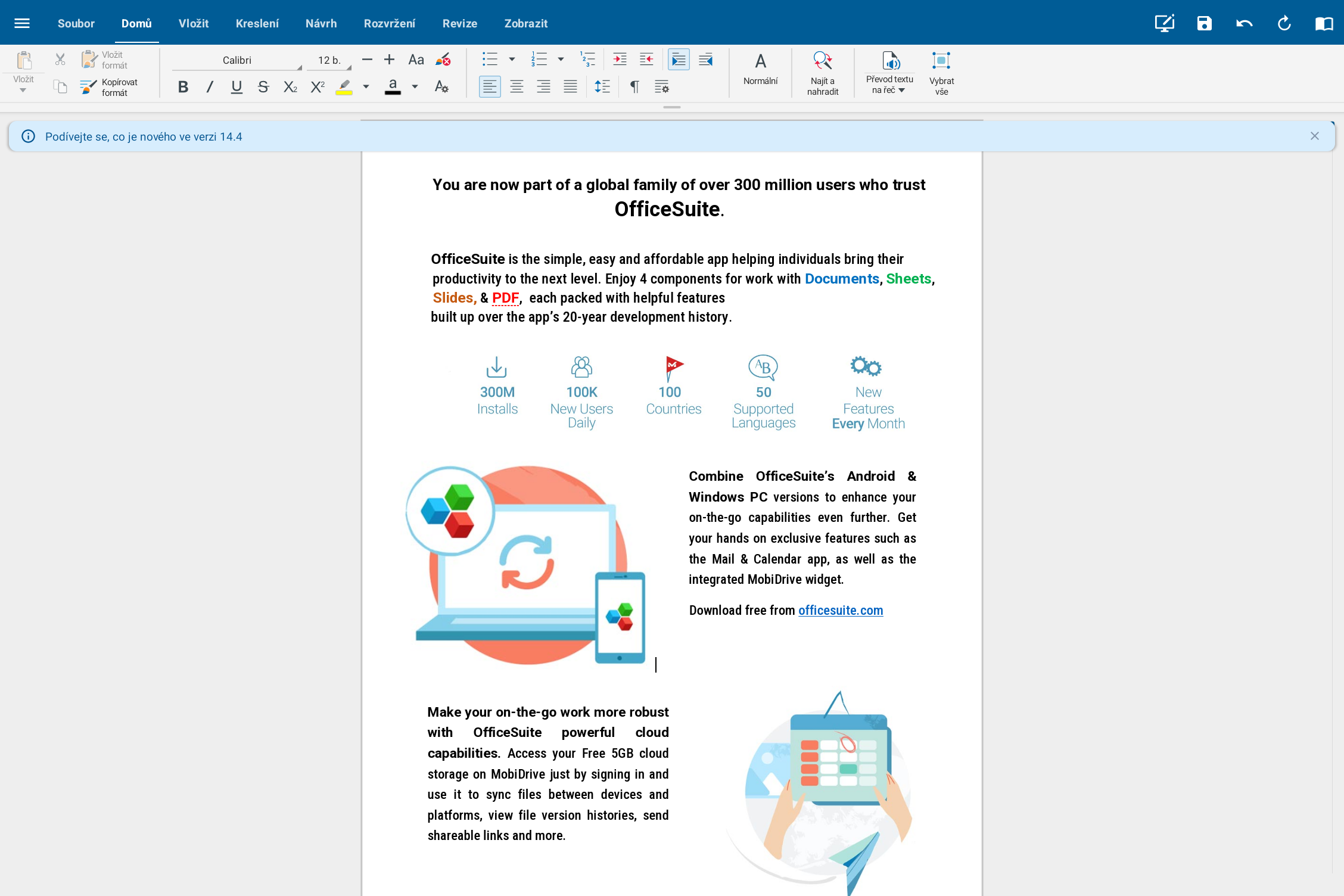Open the officesuite.com link
1344x896 pixels.
tap(841, 610)
